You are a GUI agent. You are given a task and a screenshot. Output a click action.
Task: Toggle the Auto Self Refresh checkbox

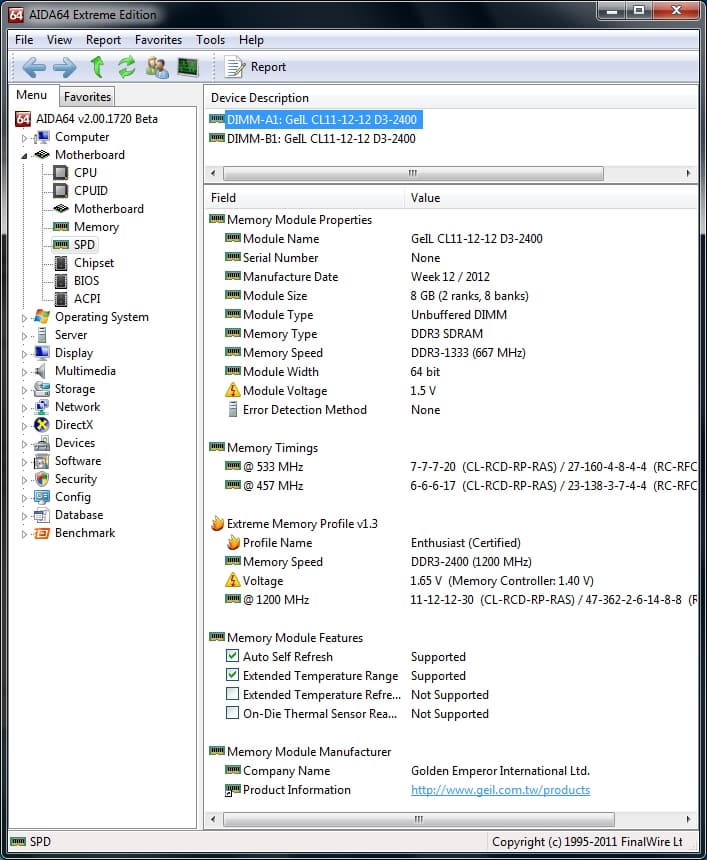(233, 656)
